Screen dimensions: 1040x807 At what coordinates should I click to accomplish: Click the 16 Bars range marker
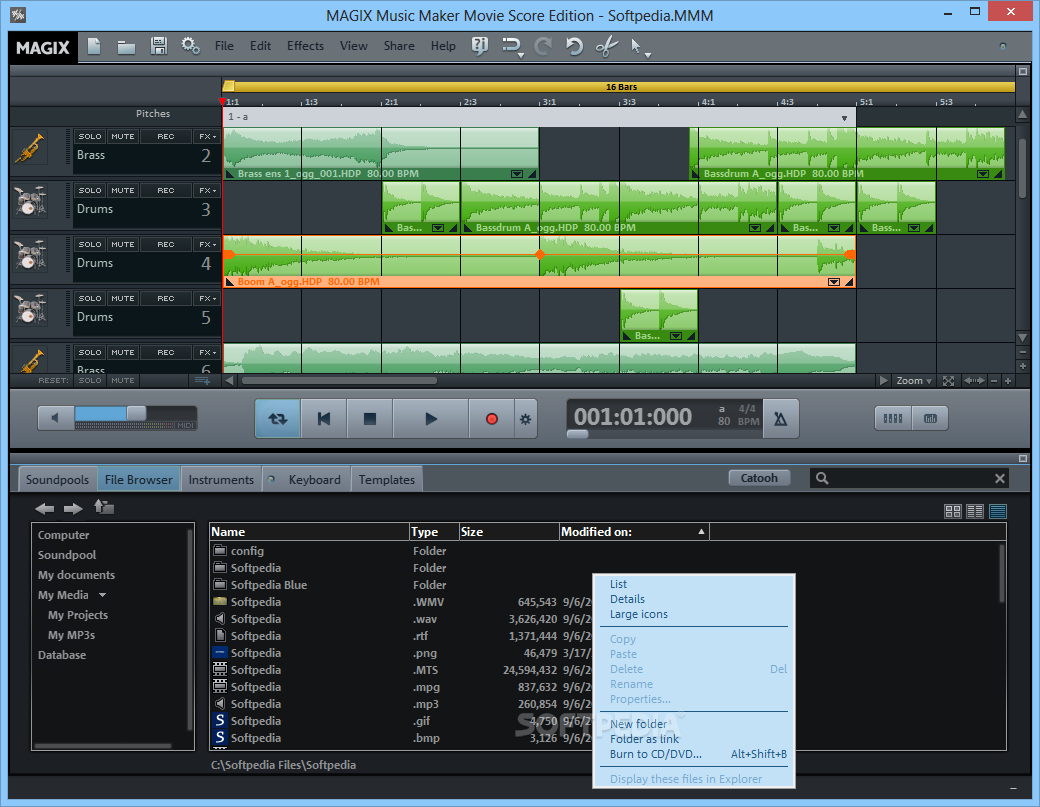(621, 87)
